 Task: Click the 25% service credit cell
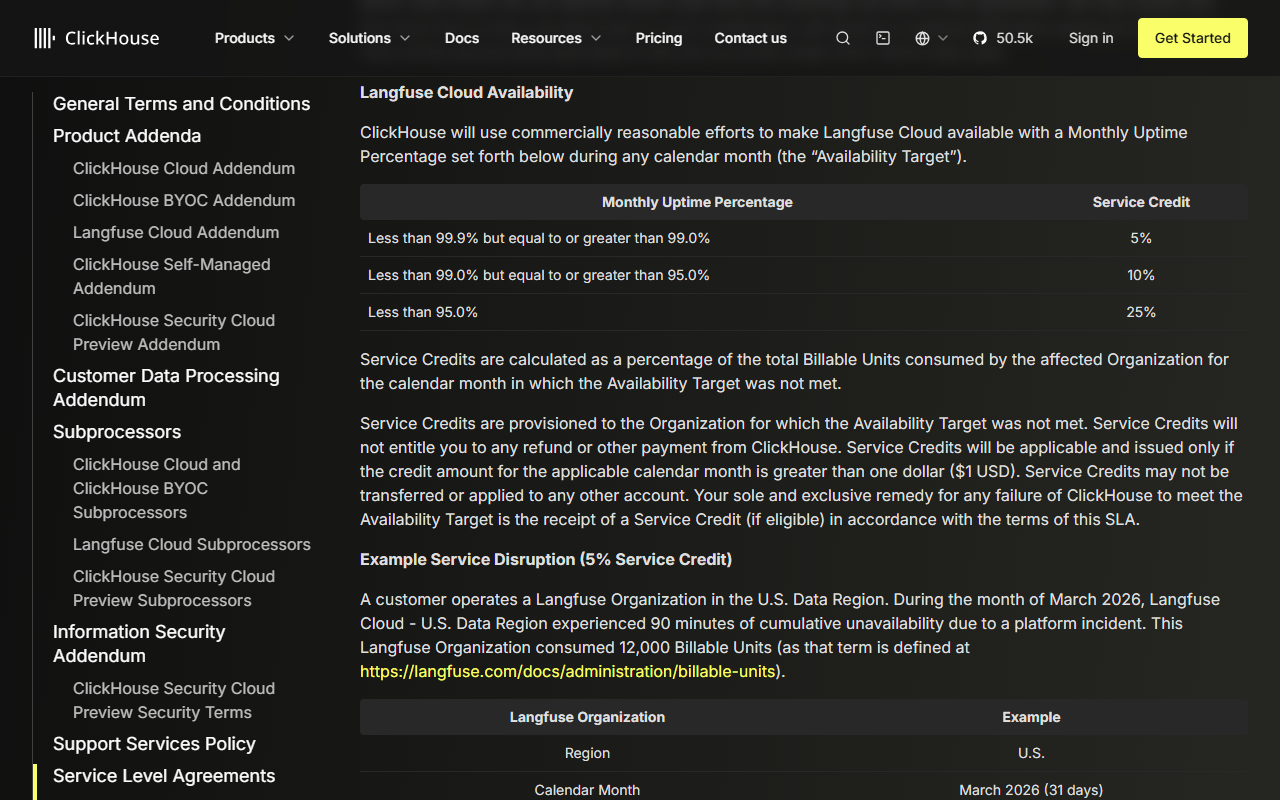click(1141, 312)
